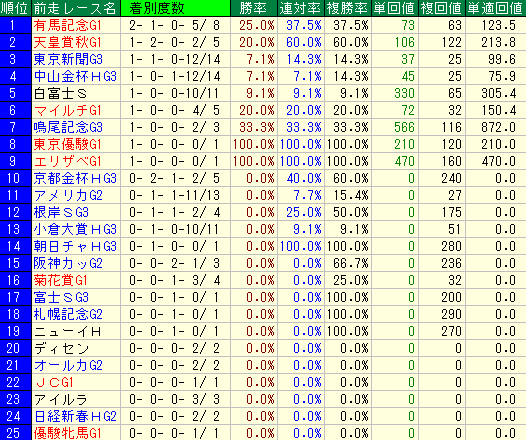This screenshot has width=526, height=440.
Task: Click the 複勝率 column header
Action: point(348,8)
